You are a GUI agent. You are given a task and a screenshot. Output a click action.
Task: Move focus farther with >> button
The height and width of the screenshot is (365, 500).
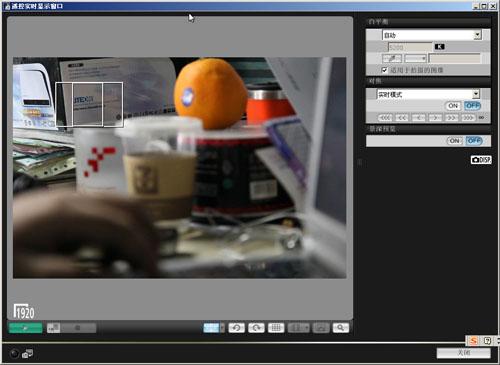[x=451, y=118]
